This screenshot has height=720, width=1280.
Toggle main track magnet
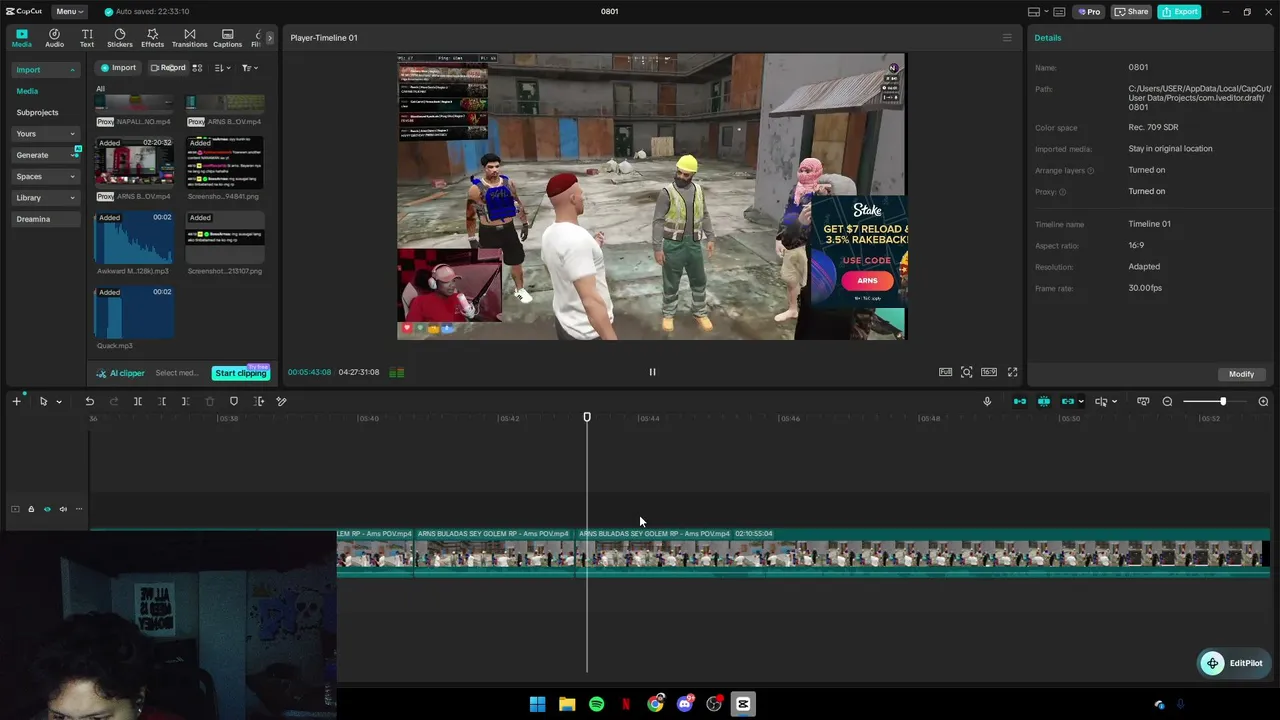1020,401
